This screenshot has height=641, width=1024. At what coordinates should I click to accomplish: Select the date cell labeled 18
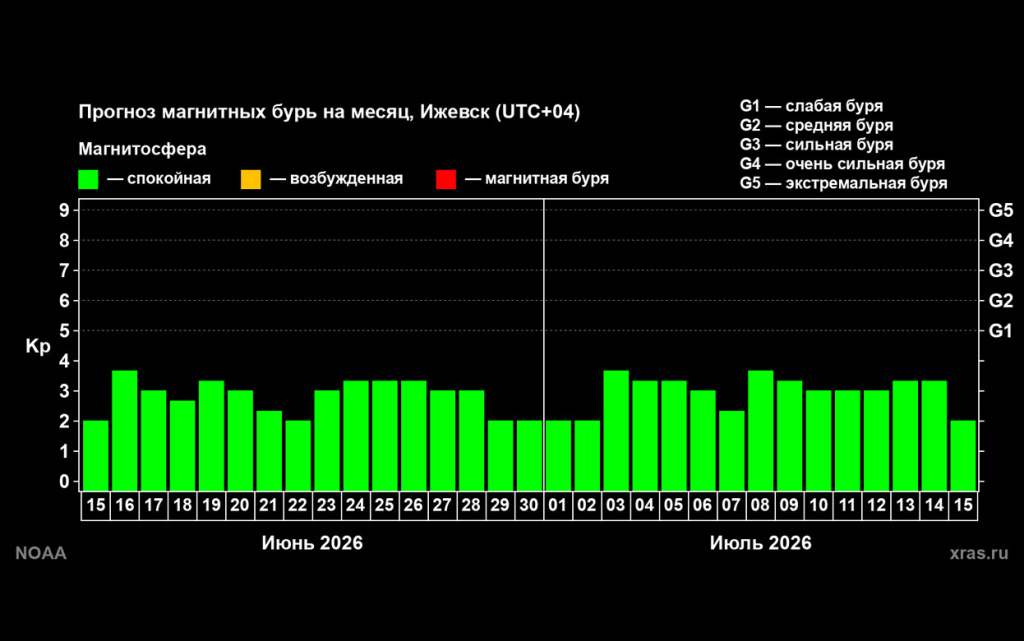pos(182,505)
